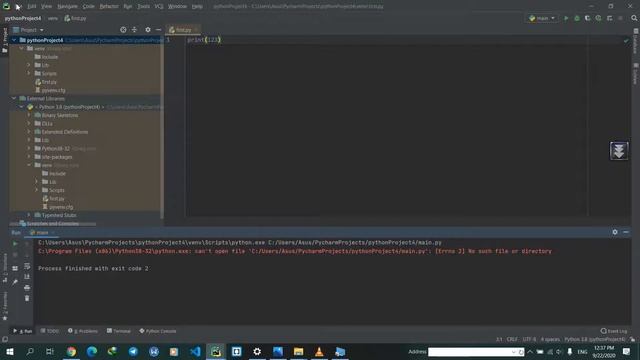Click tool windows toggle in bottom-left corner
Viewport: 640px width, 360px height.
[x=5, y=339]
